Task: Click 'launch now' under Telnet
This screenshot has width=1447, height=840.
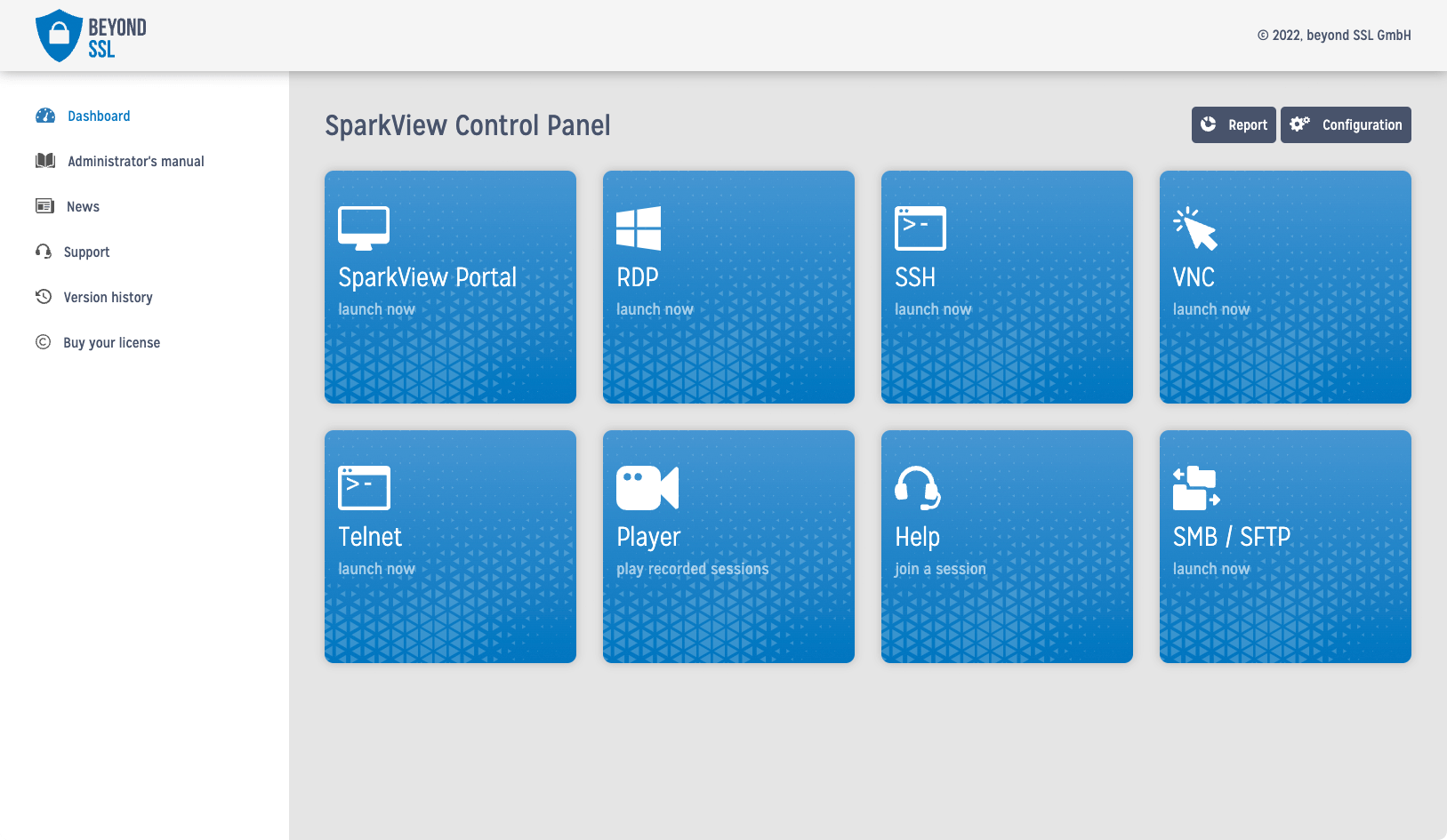Action: click(x=376, y=569)
